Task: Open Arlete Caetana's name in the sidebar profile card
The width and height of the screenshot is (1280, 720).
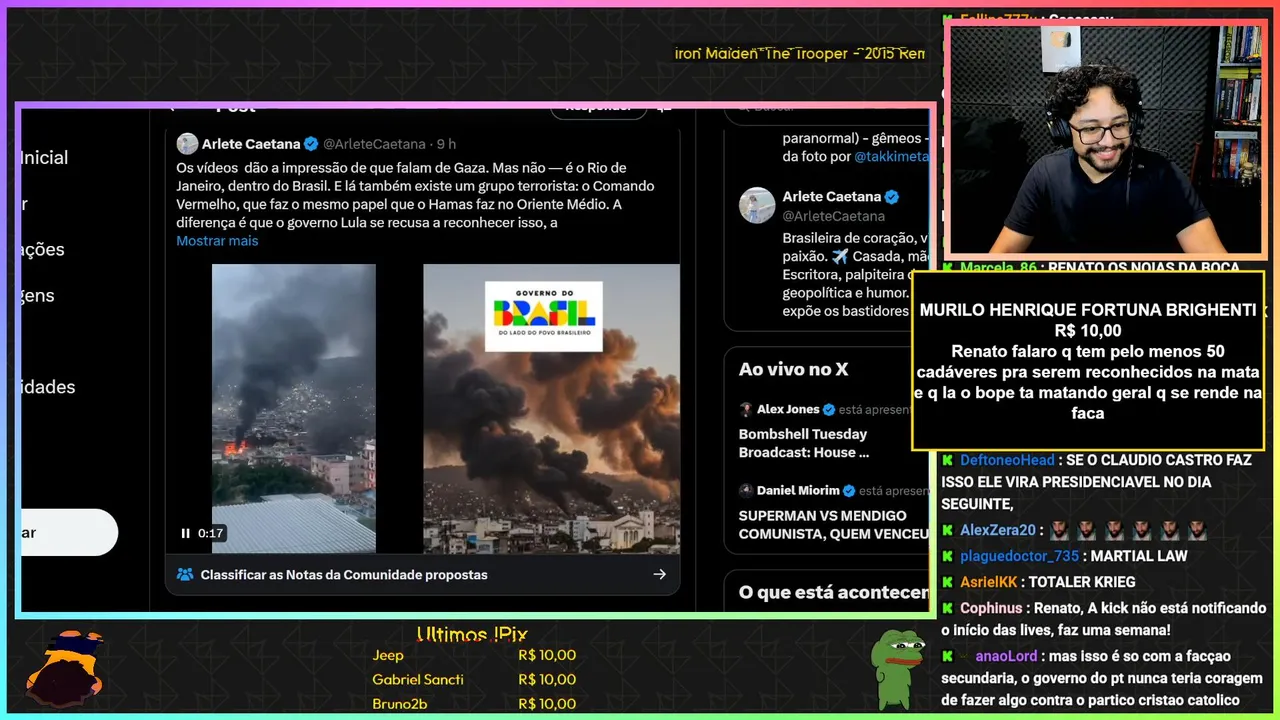Action: pyautogui.click(x=832, y=197)
